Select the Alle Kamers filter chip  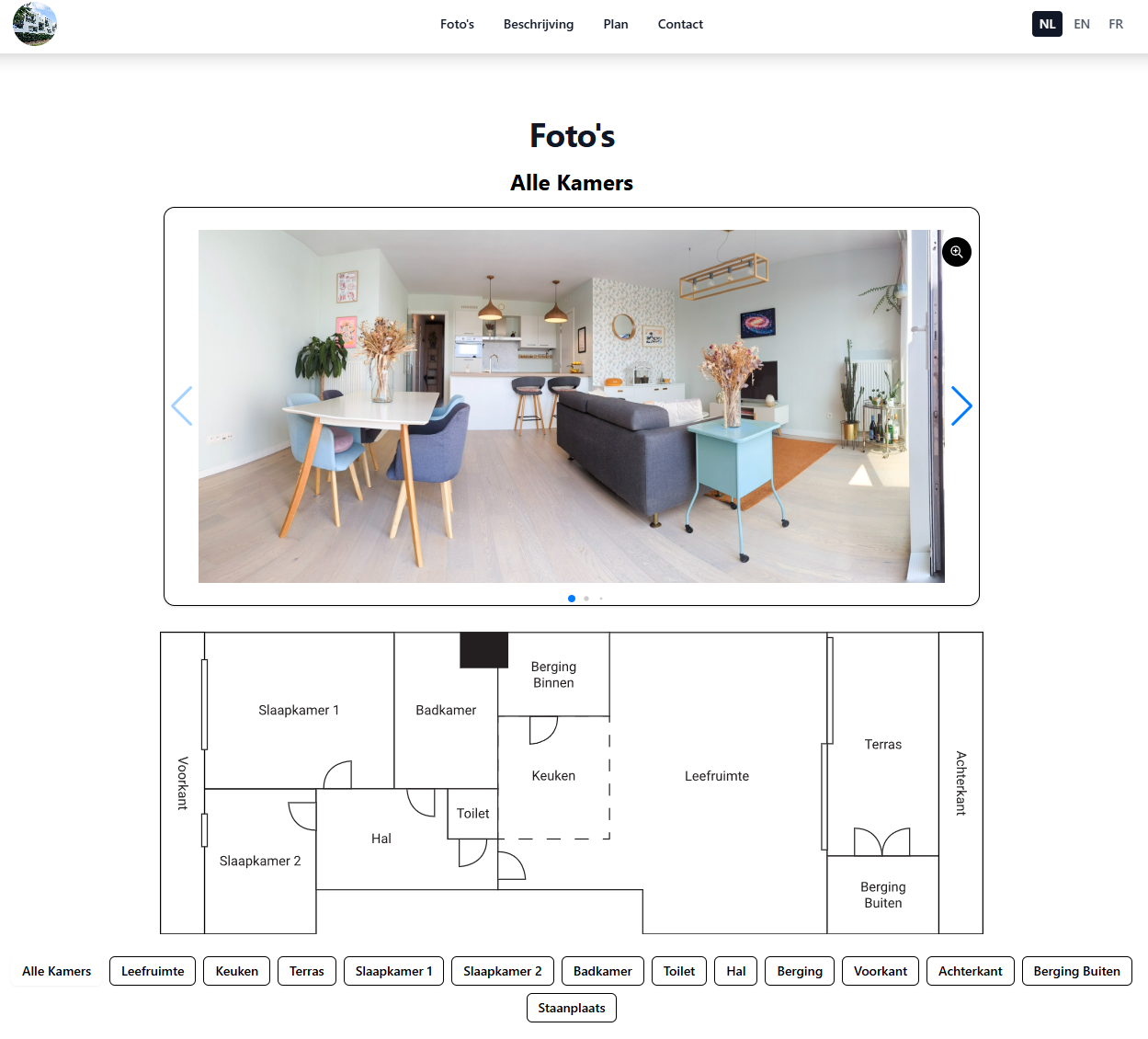[56, 970]
